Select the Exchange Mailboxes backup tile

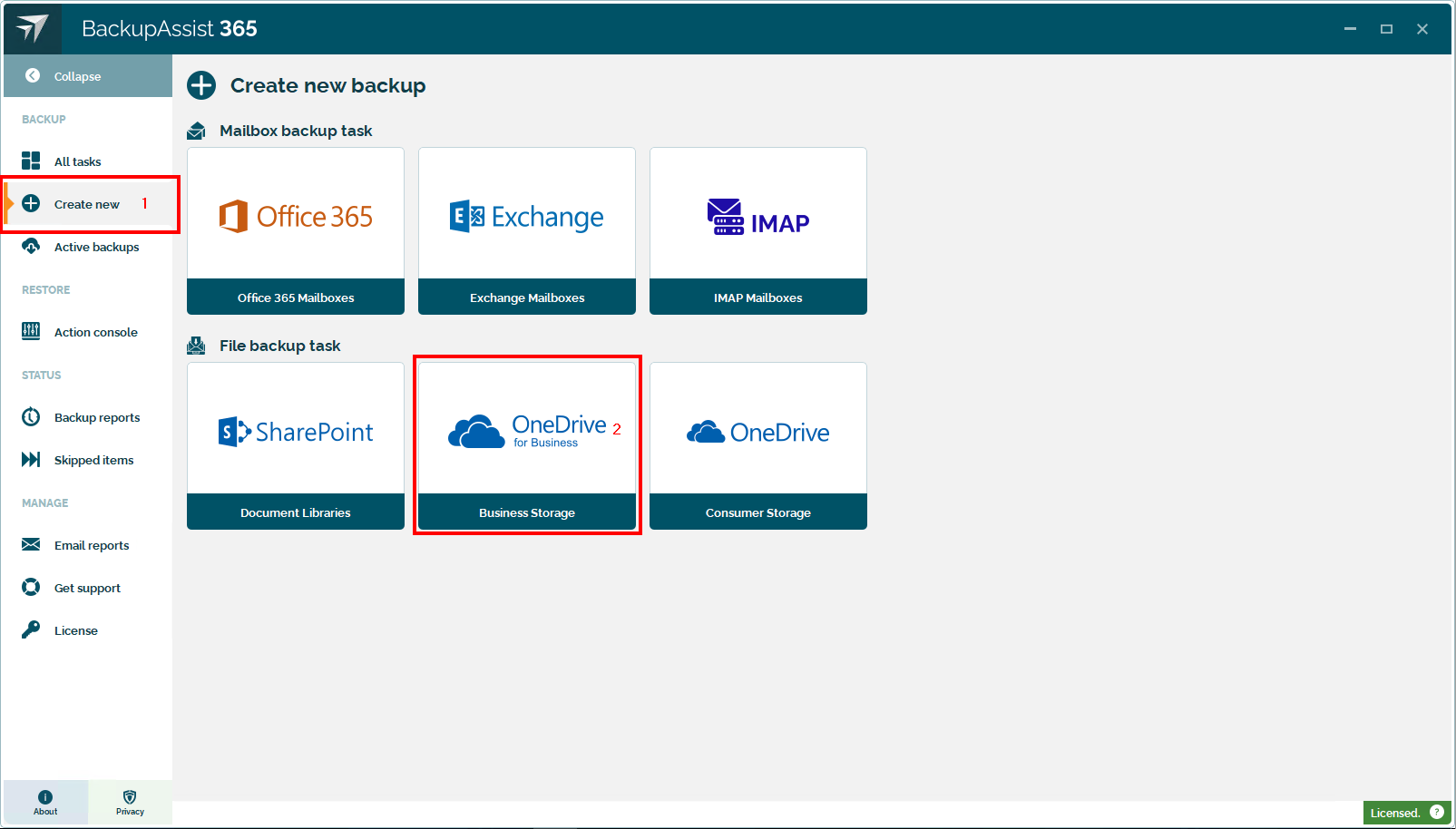527,231
